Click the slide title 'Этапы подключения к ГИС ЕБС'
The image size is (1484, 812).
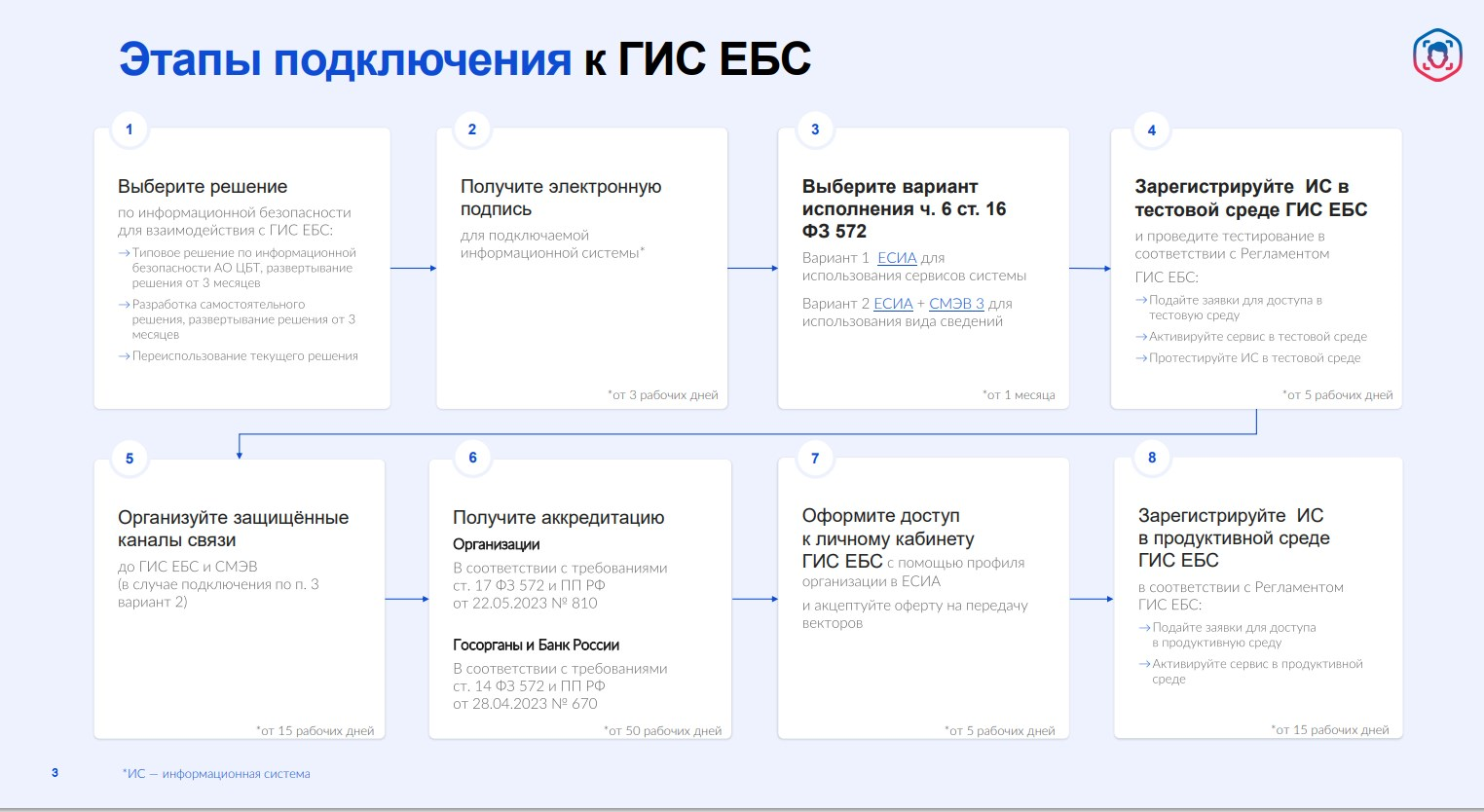464,59
